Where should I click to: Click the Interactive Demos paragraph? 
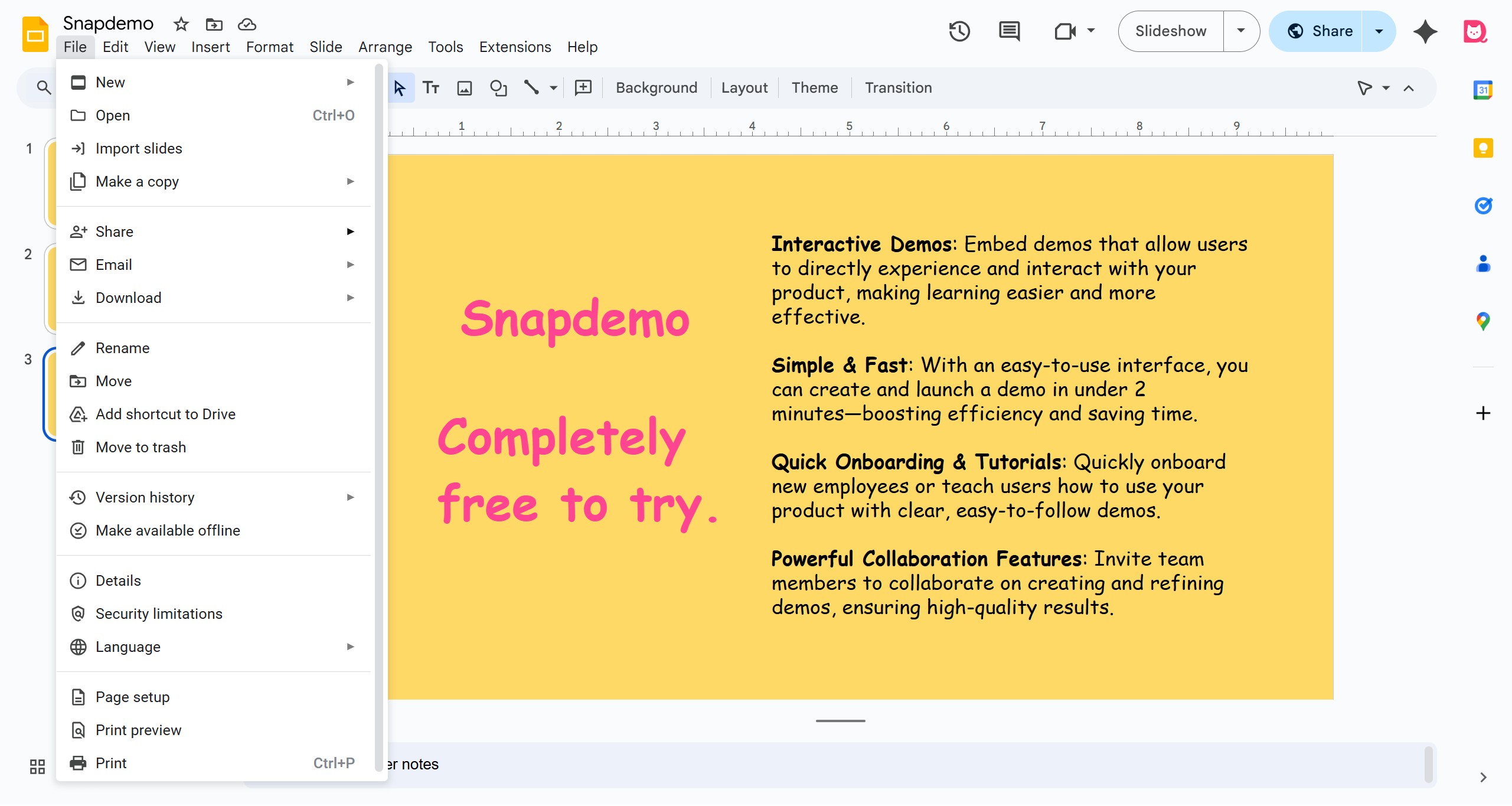[1010, 280]
